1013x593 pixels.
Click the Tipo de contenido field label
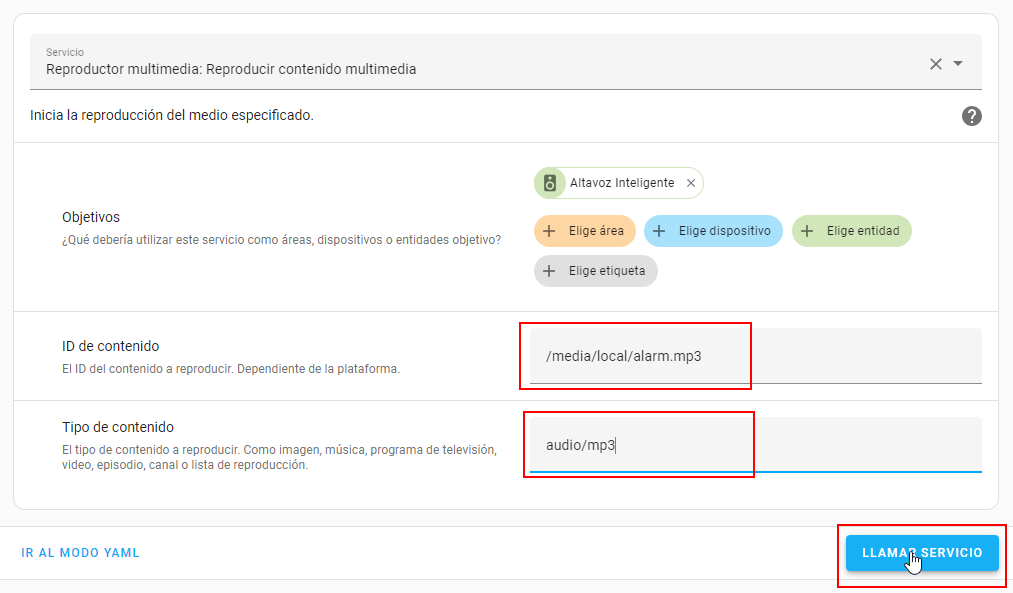(118, 427)
